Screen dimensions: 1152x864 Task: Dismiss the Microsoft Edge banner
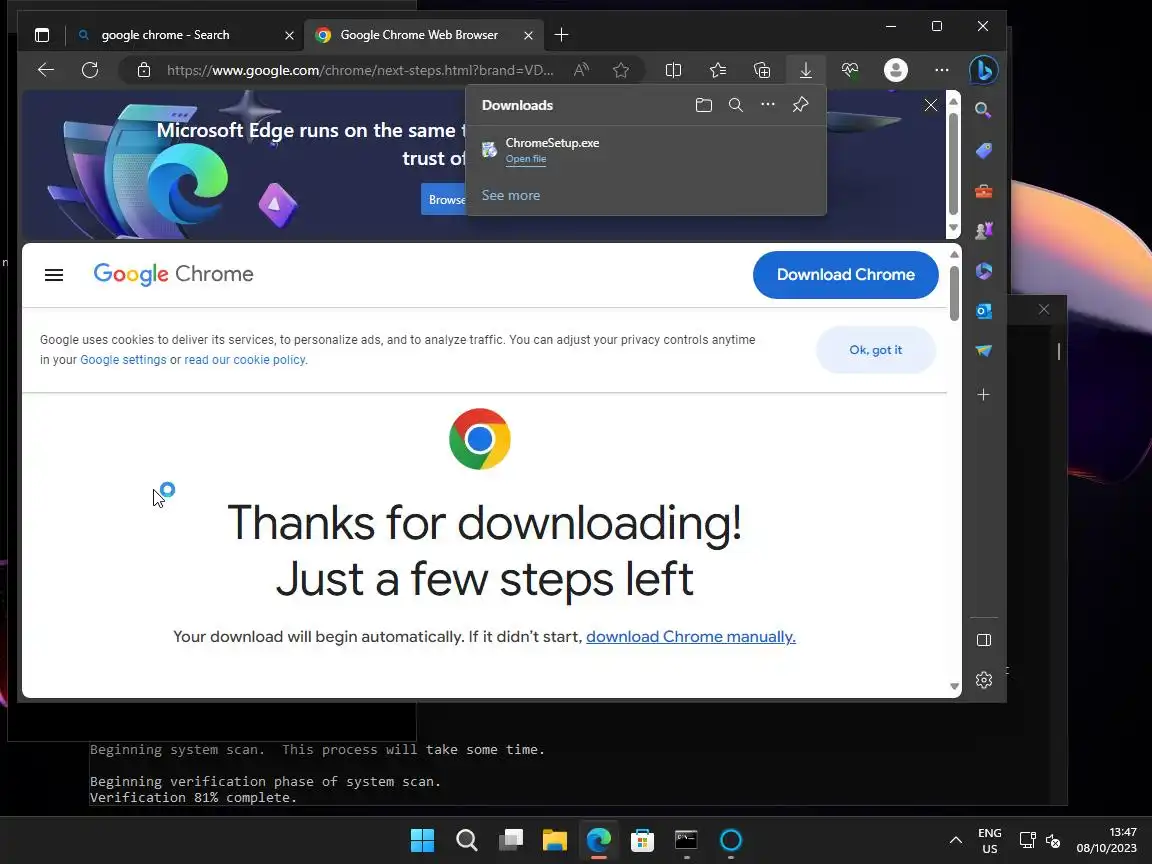point(930,105)
